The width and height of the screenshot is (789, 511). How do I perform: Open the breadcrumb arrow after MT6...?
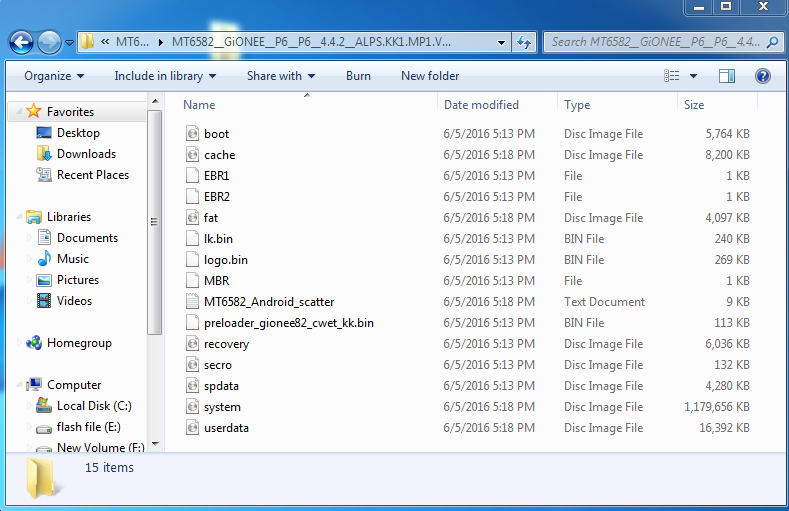click(161, 43)
